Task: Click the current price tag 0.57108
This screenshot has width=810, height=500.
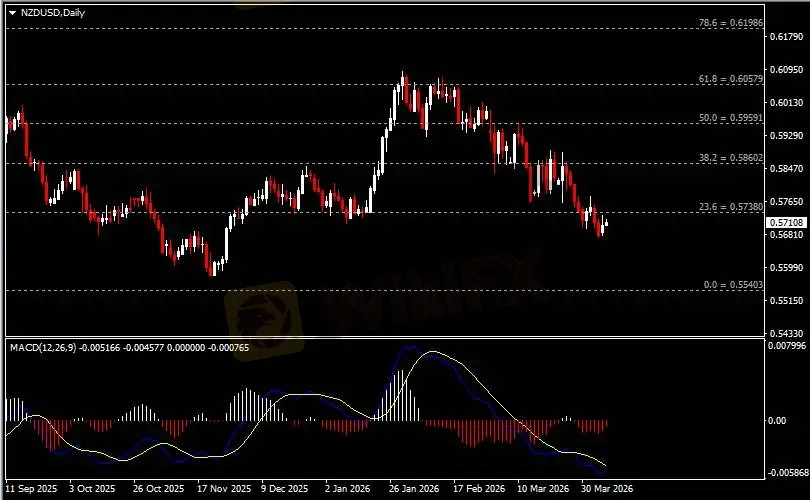Action: click(x=786, y=223)
